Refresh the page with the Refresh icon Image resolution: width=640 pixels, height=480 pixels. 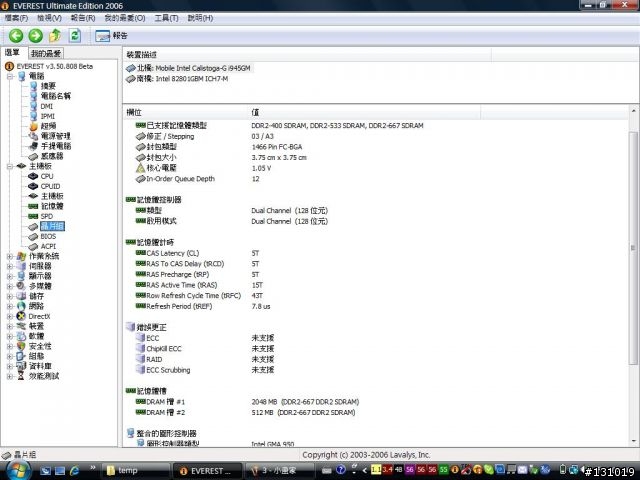[75, 36]
